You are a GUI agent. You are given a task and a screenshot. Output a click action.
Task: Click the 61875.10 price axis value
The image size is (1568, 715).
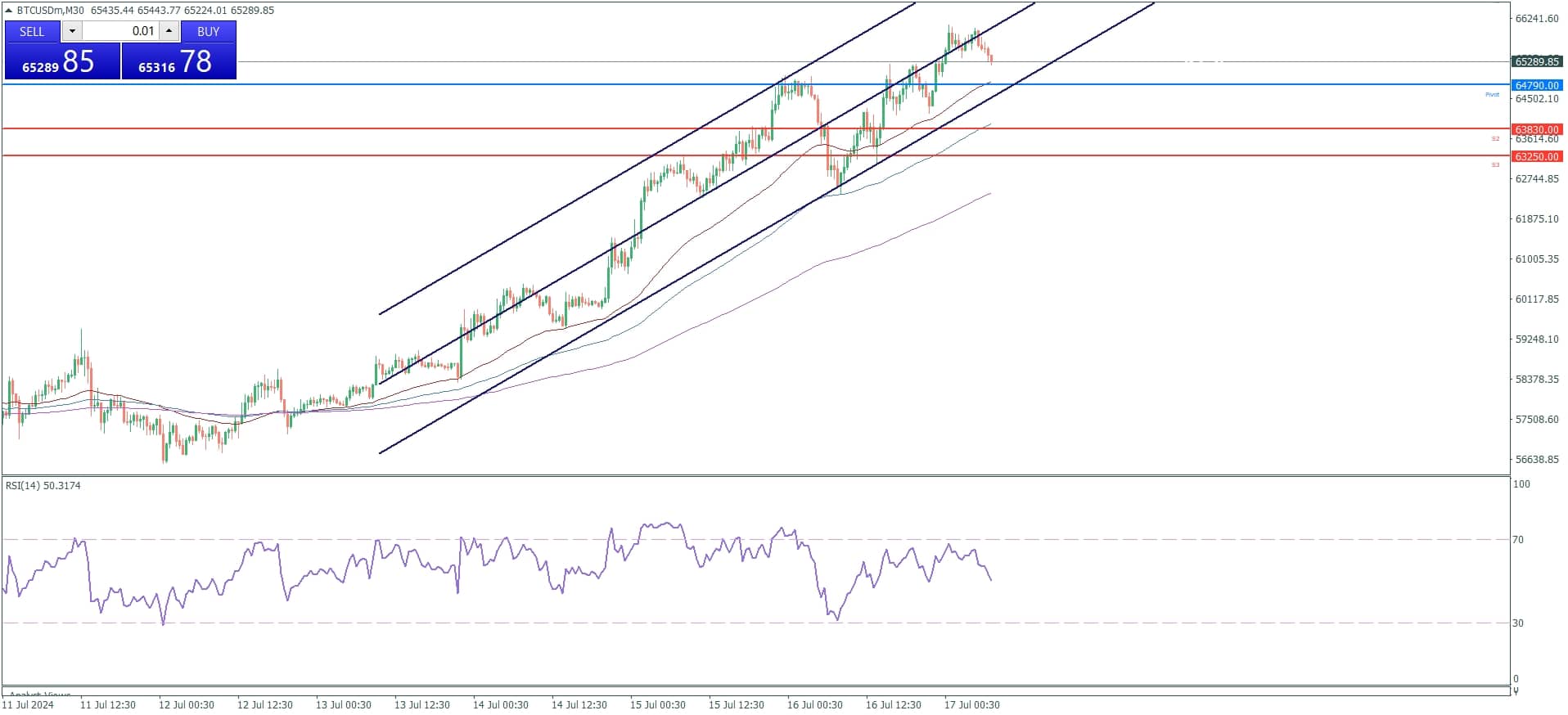(x=1537, y=219)
